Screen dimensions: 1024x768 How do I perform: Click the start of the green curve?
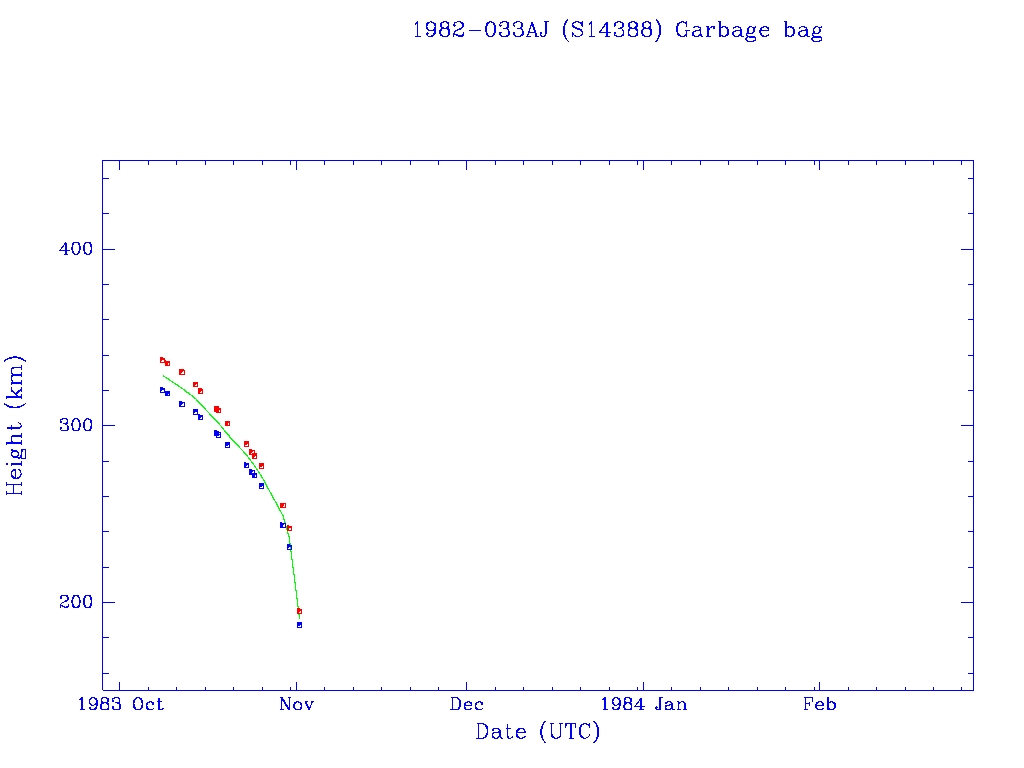point(163,375)
